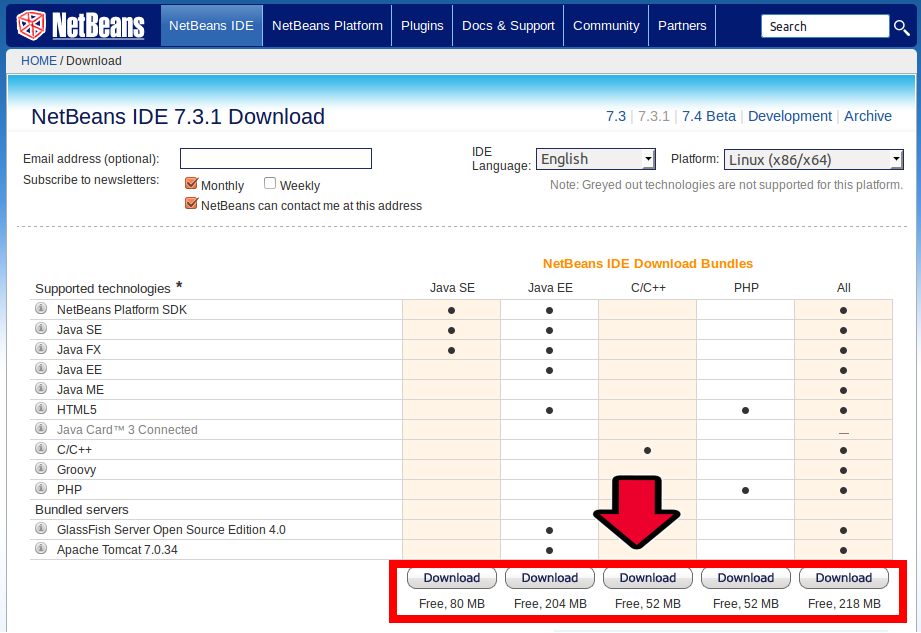Uncheck the Monthly newsletter checkbox
The height and width of the screenshot is (633, 921).
[190, 185]
